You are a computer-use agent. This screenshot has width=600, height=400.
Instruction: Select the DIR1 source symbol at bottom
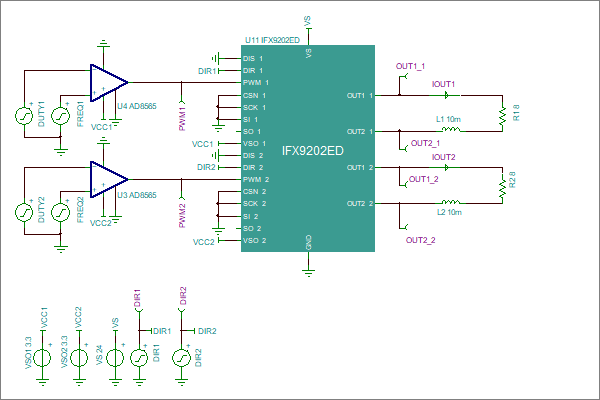[139, 358]
